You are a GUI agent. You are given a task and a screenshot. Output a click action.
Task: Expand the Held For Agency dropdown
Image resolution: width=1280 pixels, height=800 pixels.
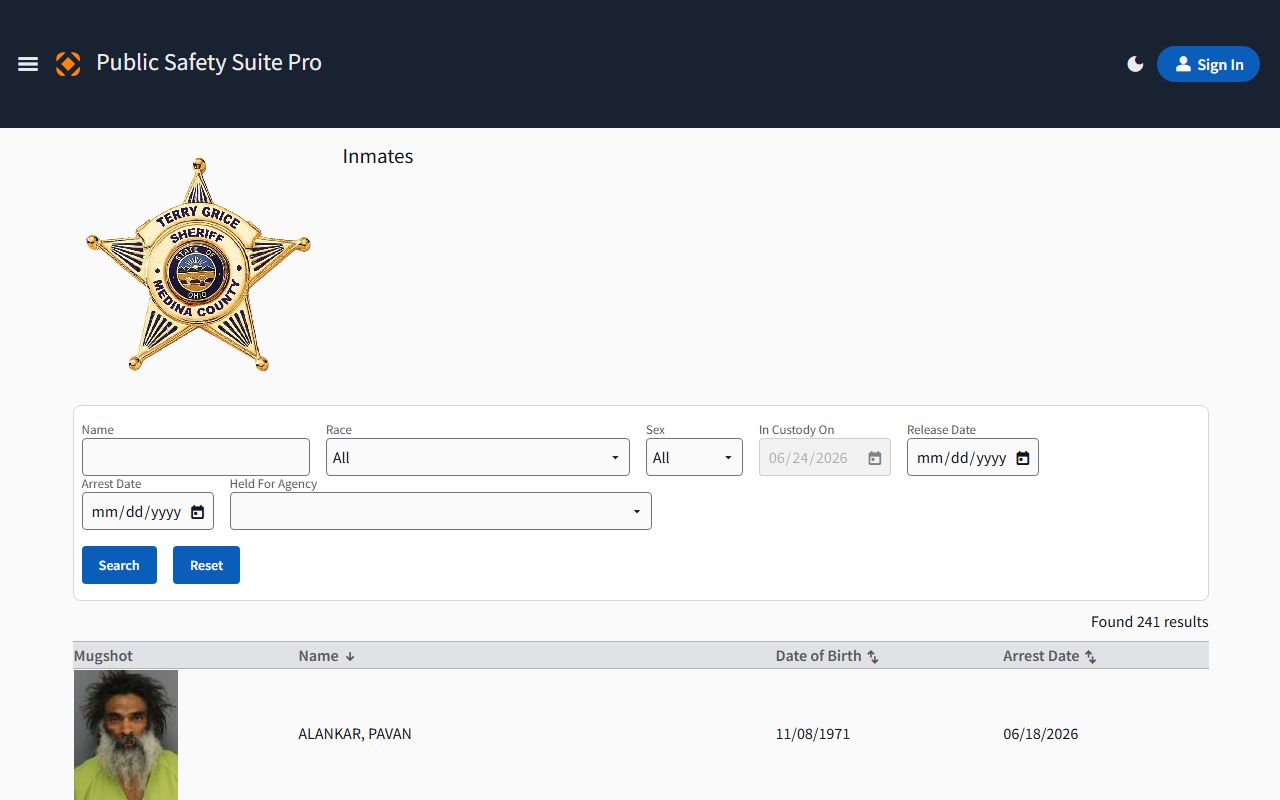point(441,511)
